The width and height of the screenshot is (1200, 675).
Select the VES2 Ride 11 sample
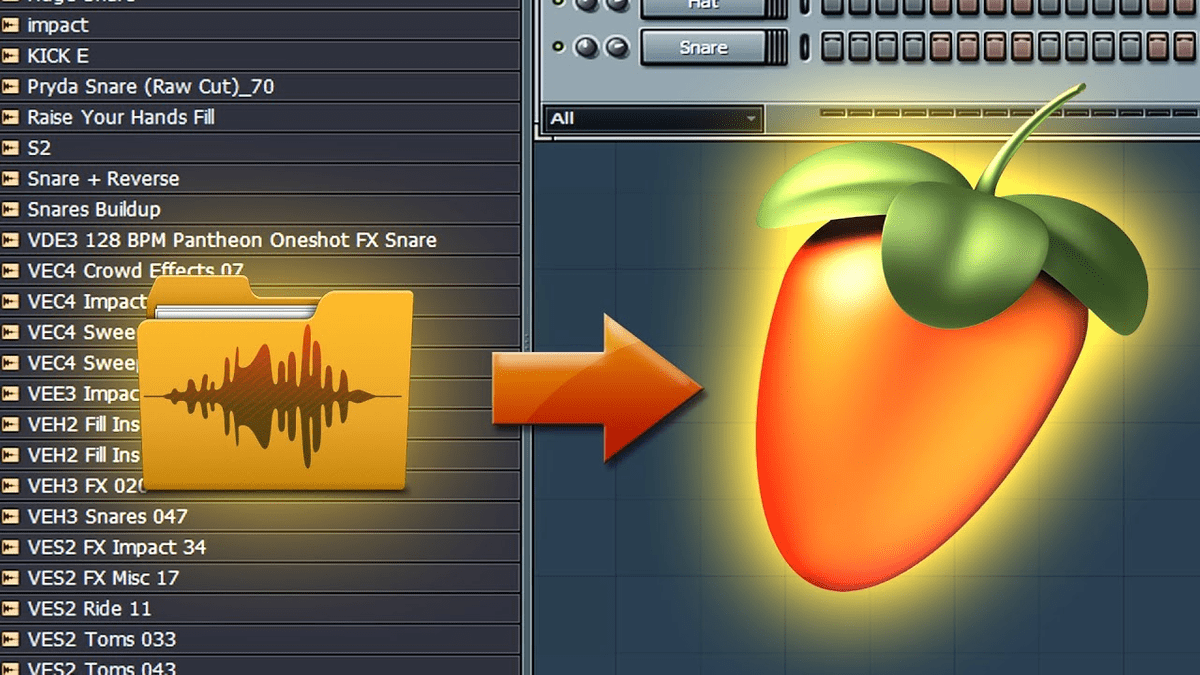[260, 609]
